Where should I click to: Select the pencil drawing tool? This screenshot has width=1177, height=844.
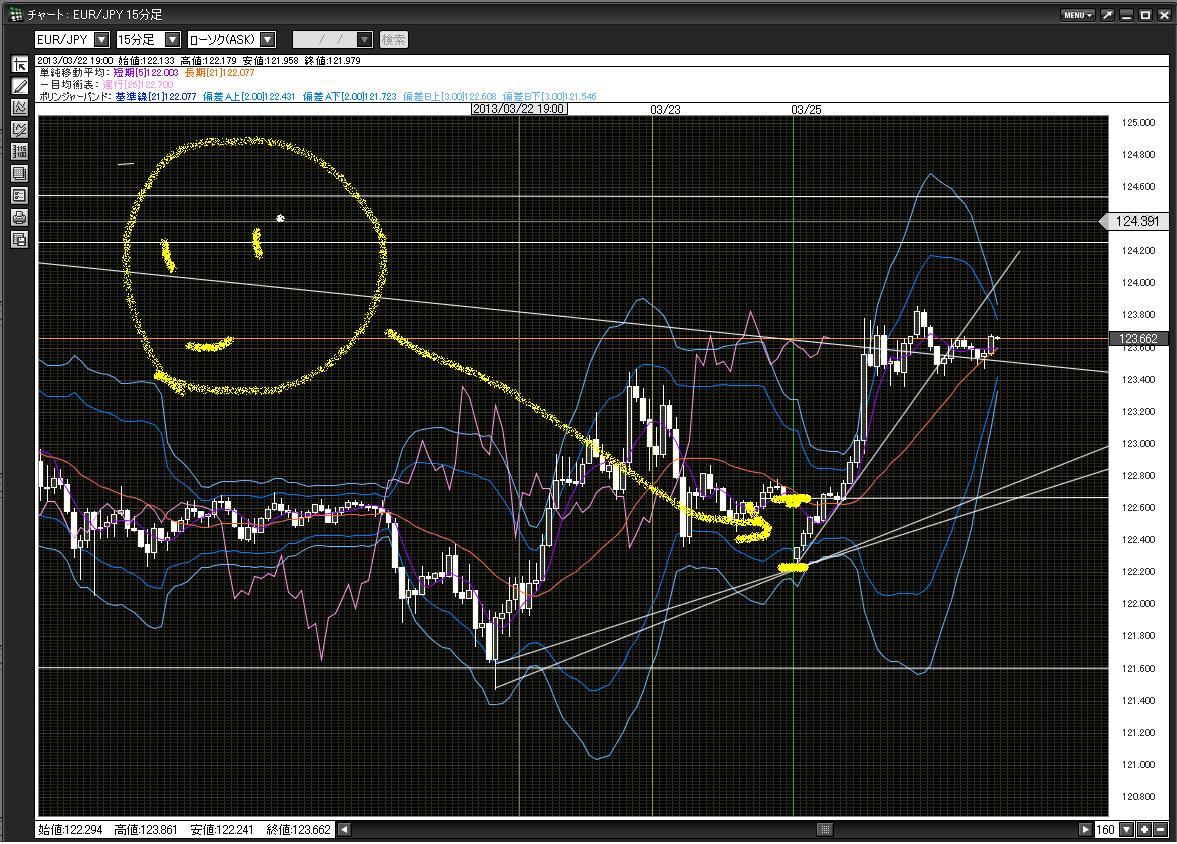point(19,86)
